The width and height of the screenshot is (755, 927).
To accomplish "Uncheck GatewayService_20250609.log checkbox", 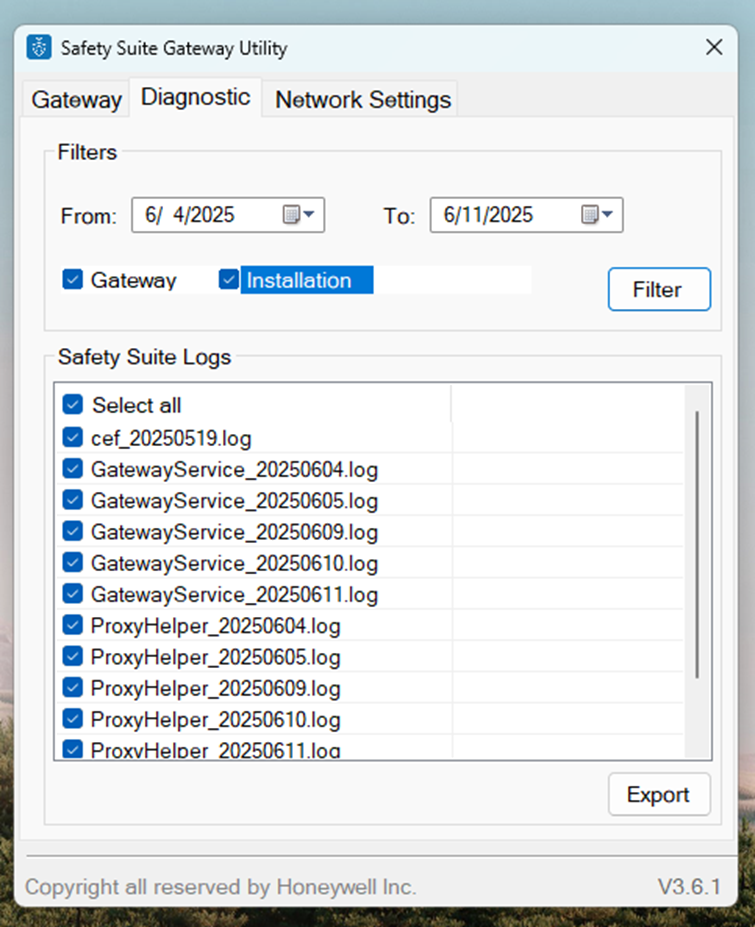I will [x=73, y=531].
